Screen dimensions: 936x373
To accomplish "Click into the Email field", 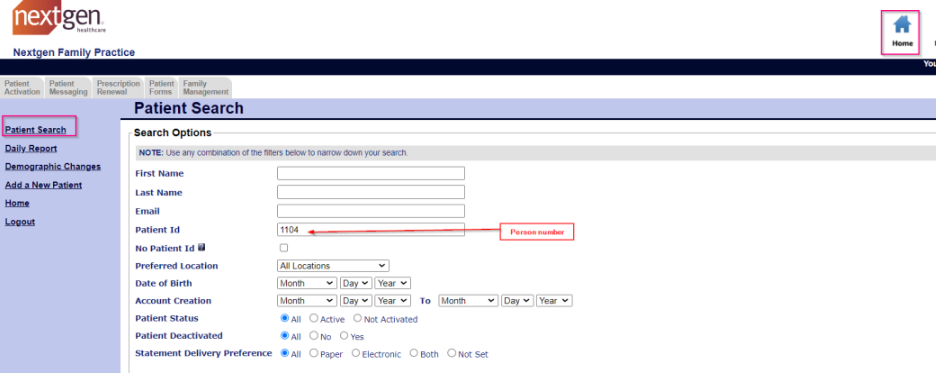I will [371, 211].
